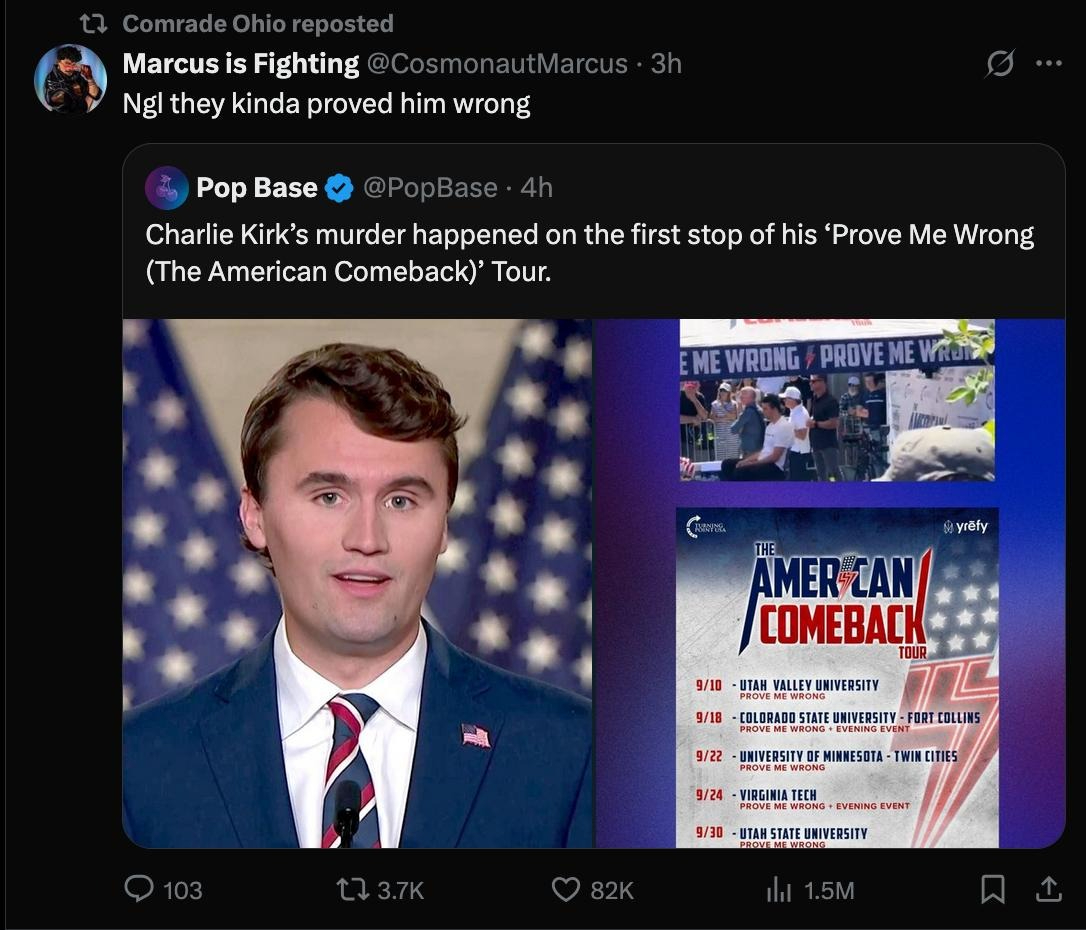Click the Grok icon beside the tweet

(999, 65)
